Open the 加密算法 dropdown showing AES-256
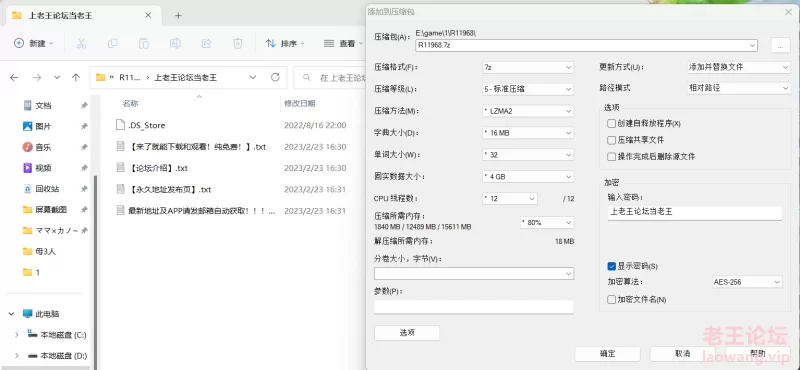The width and height of the screenshot is (800, 370). pyautogui.click(x=747, y=282)
